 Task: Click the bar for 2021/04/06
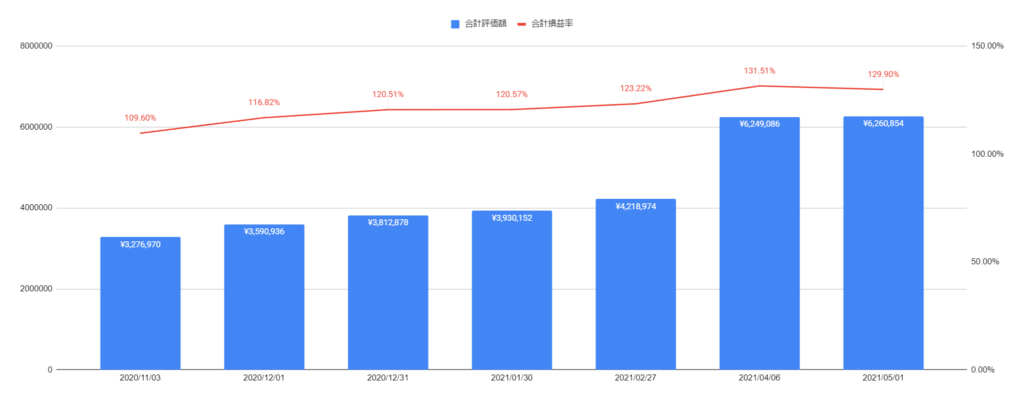(760, 243)
